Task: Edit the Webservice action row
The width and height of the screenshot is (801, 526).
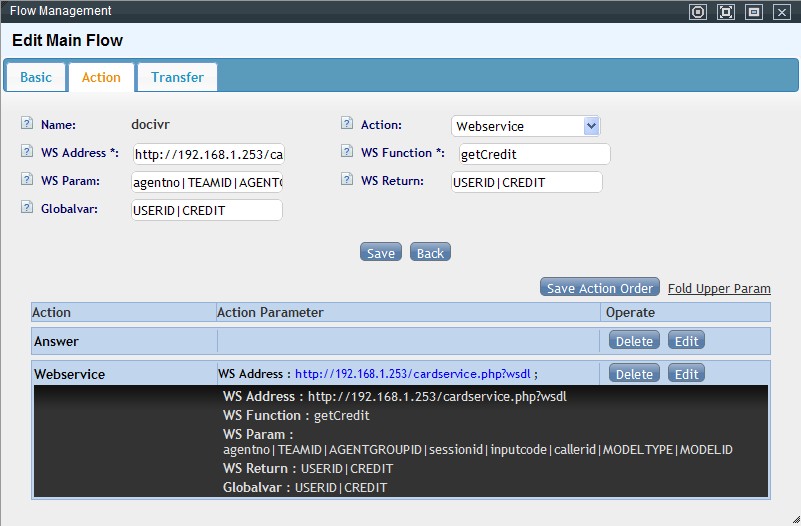Action: pyautogui.click(x=686, y=374)
